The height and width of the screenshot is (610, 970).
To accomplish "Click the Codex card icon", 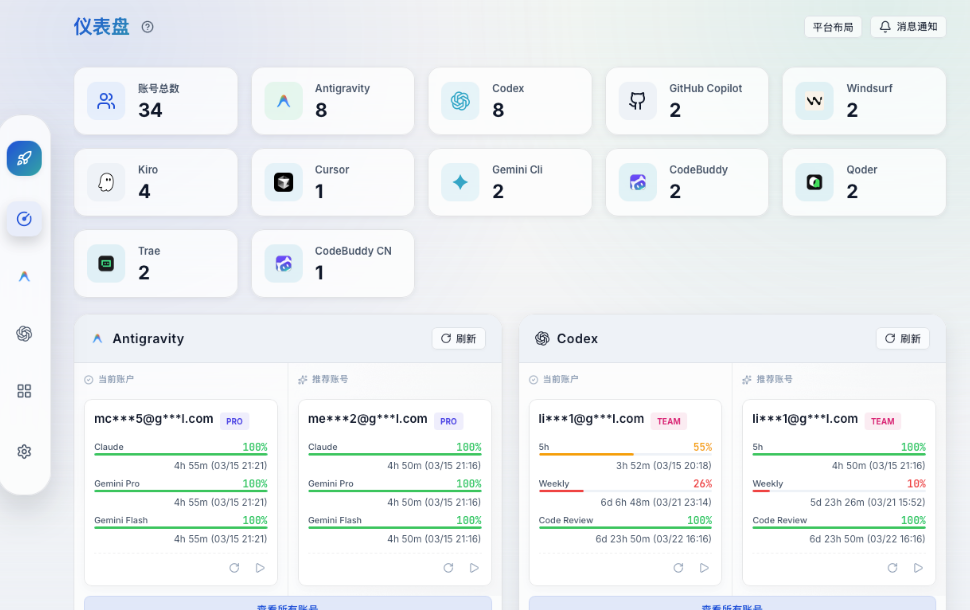I will pos(460,101).
